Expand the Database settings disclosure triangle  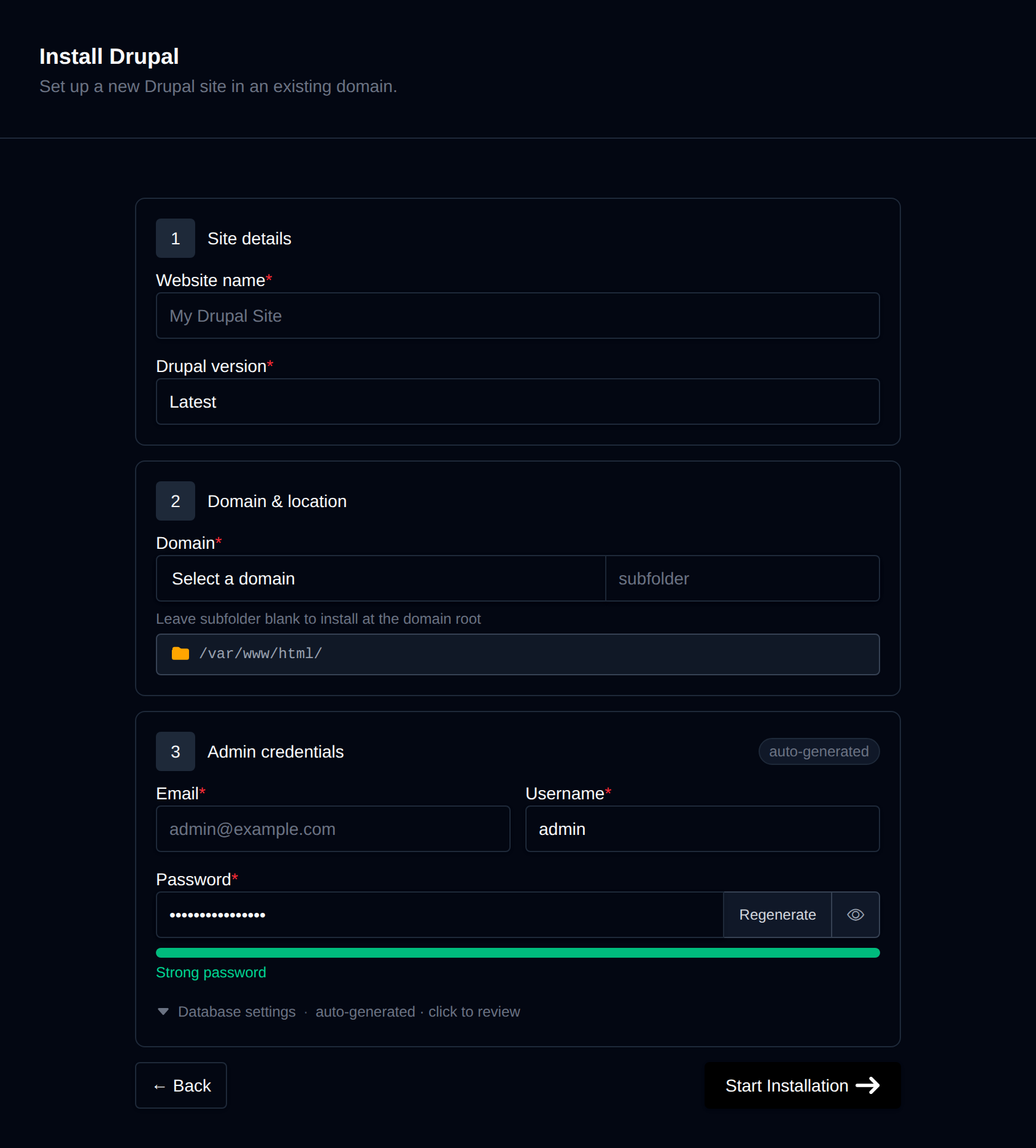(163, 1012)
